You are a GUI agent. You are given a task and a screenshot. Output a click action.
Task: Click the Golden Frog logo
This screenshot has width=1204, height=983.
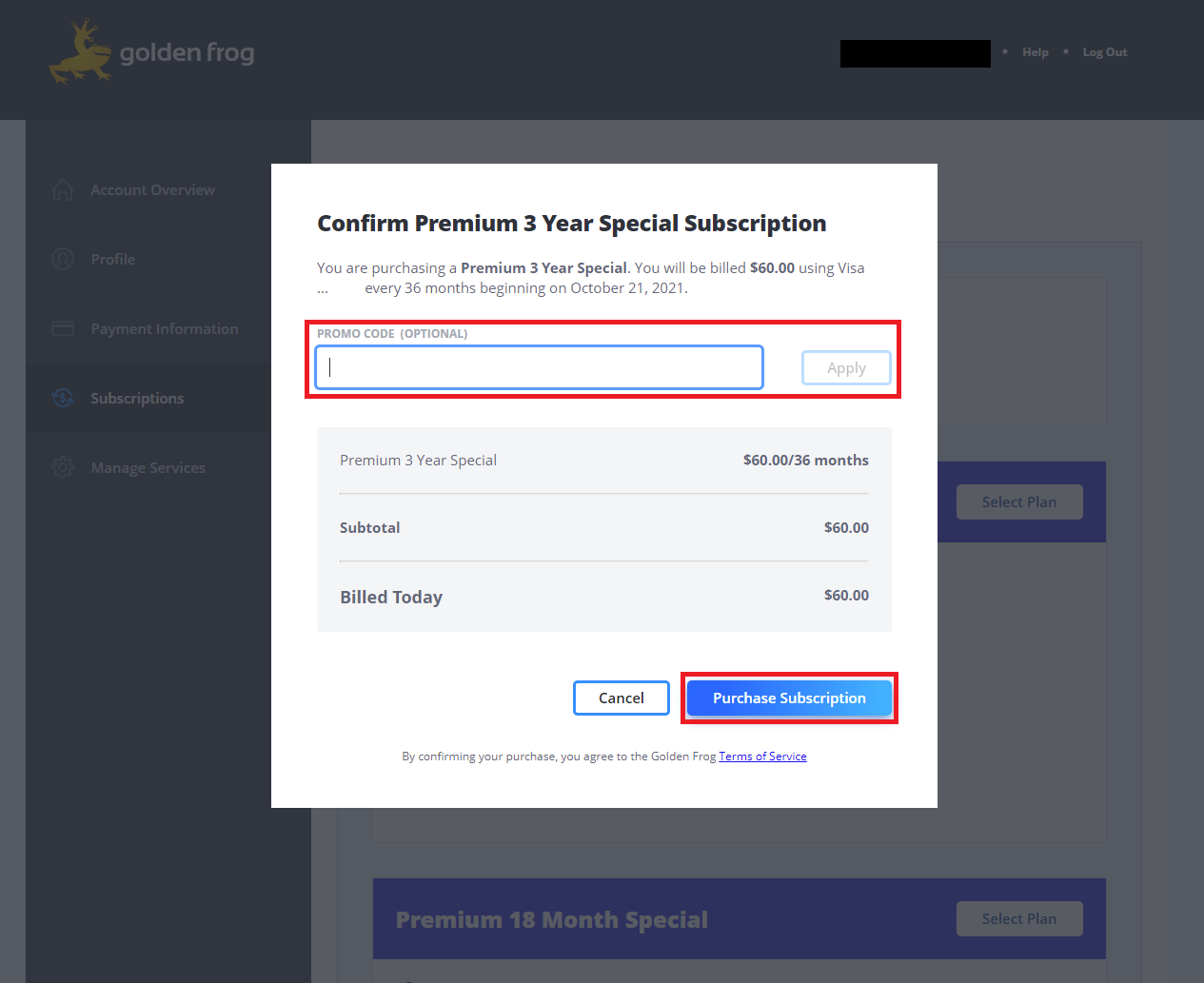click(150, 52)
